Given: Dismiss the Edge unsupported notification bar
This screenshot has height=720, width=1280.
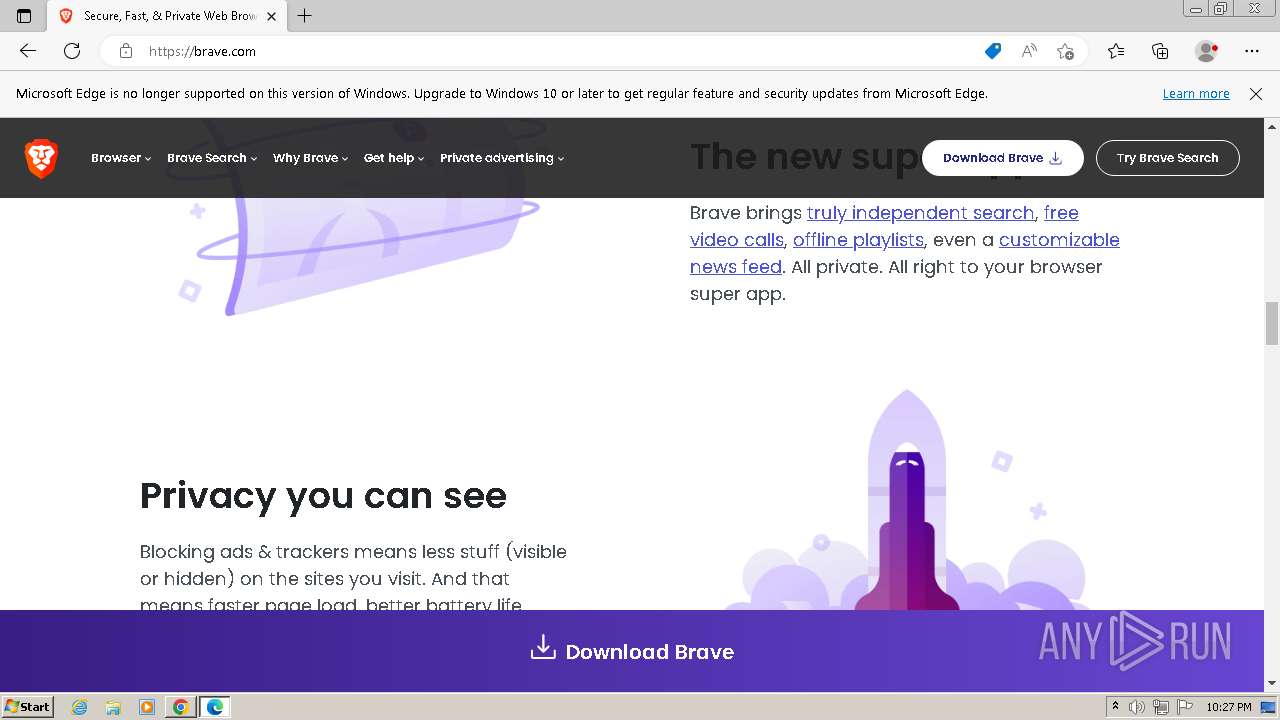Looking at the screenshot, I should 1256,94.
